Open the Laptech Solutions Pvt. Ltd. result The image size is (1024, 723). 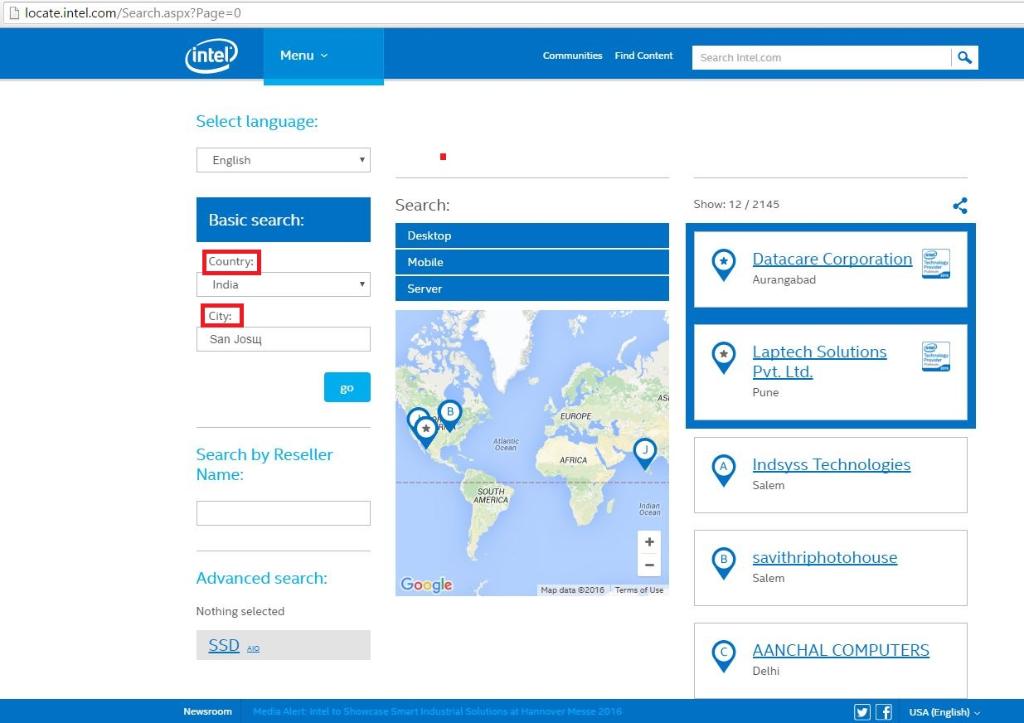tap(819, 362)
